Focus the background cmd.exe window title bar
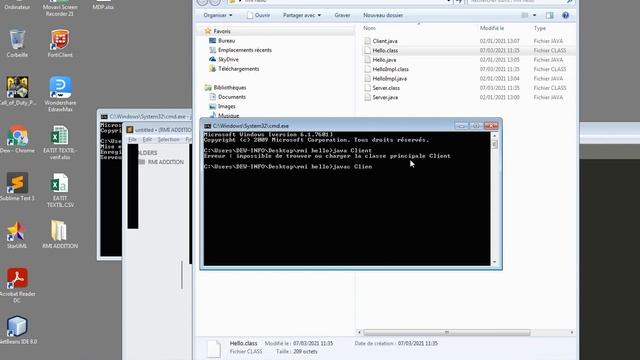The width and height of the screenshot is (640, 360). coord(146,116)
